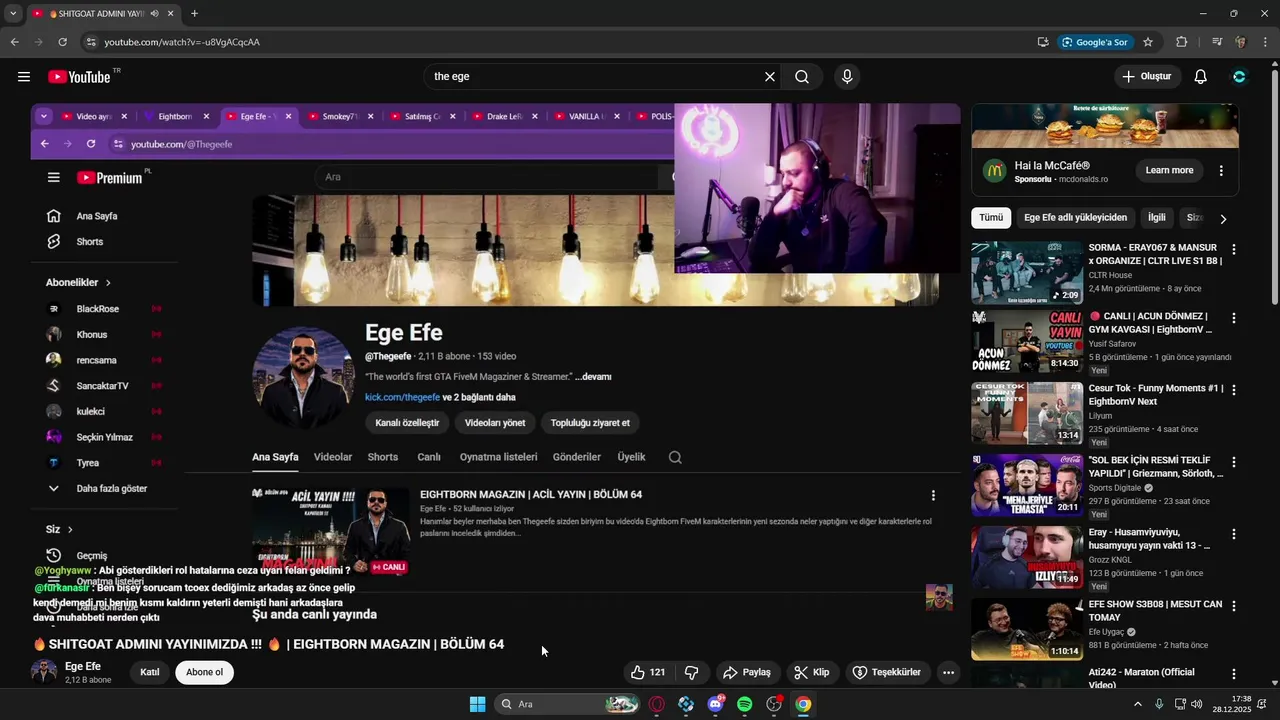This screenshot has width=1280, height=720.
Task: Select the İlgili filter chip
Action: pos(1157,218)
